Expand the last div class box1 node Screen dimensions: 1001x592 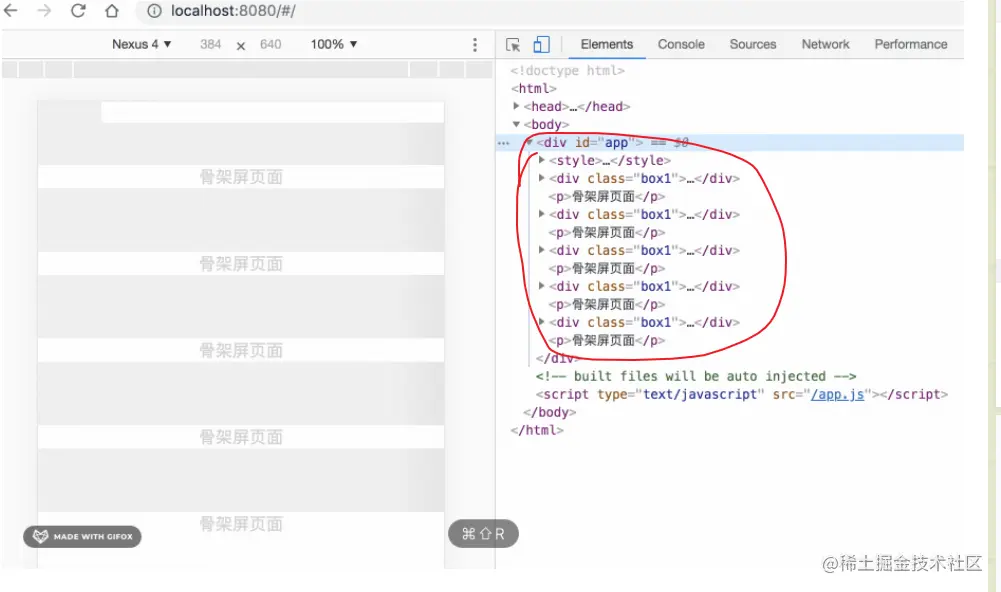point(541,322)
